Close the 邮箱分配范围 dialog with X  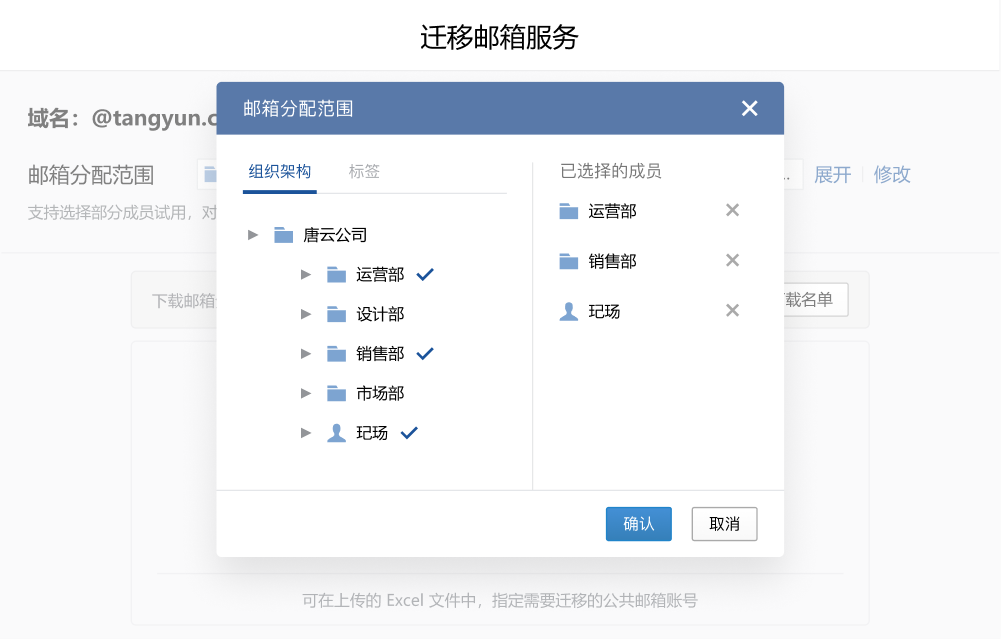[x=749, y=108]
